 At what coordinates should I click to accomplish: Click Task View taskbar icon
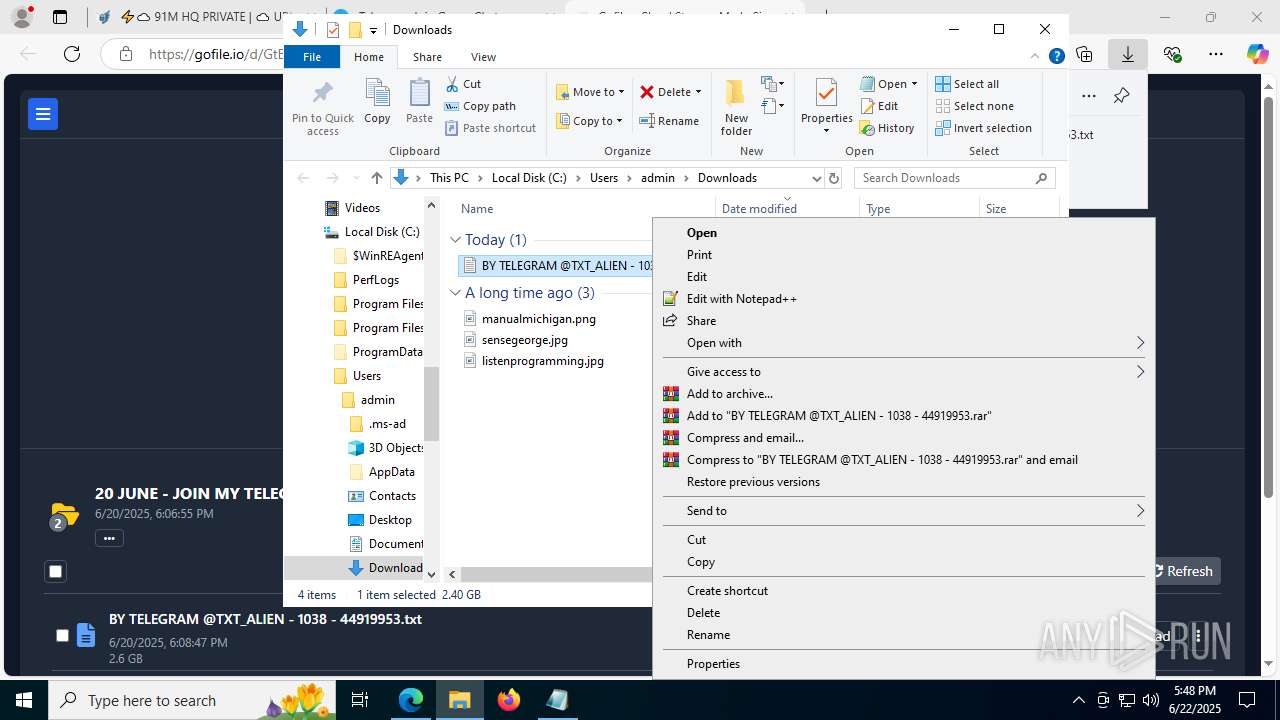pos(360,700)
